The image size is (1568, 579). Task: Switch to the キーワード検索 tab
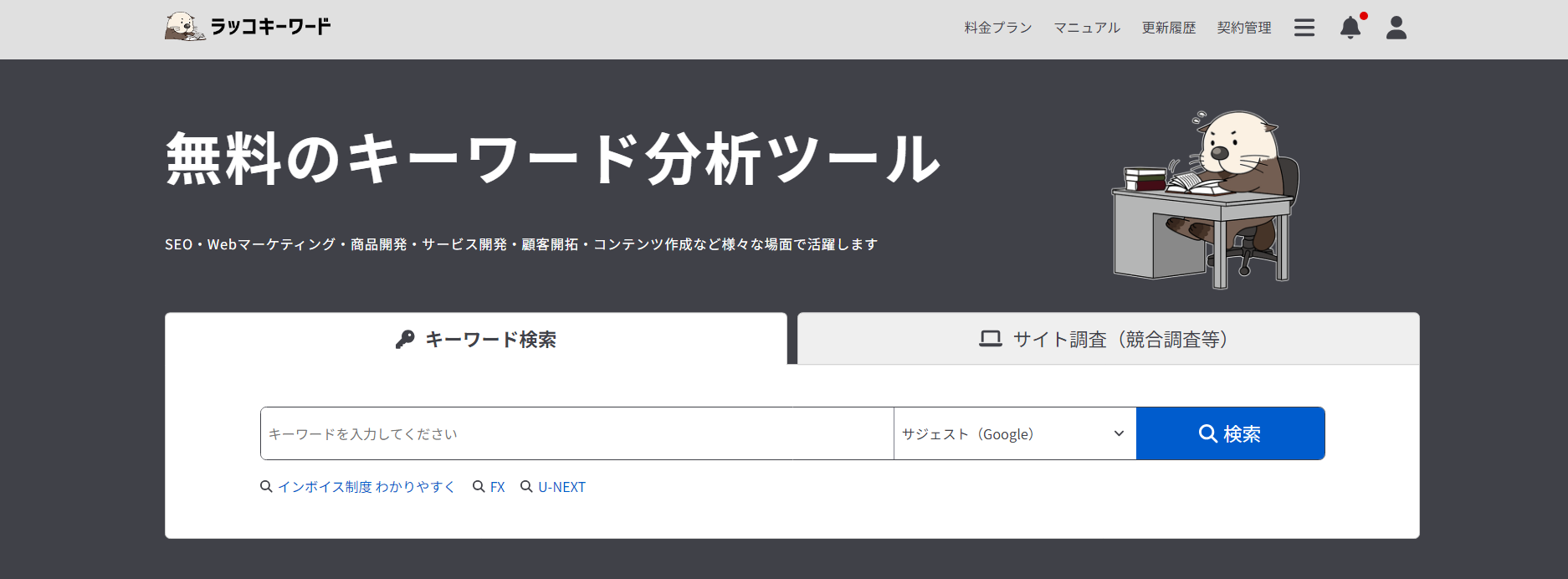pyautogui.click(x=476, y=339)
